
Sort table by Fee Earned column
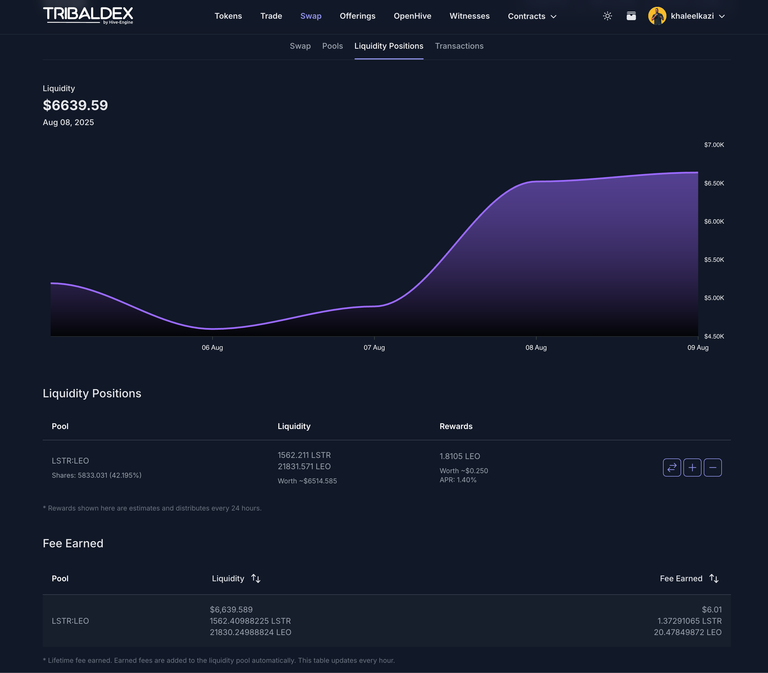click(x=689, y=578)
